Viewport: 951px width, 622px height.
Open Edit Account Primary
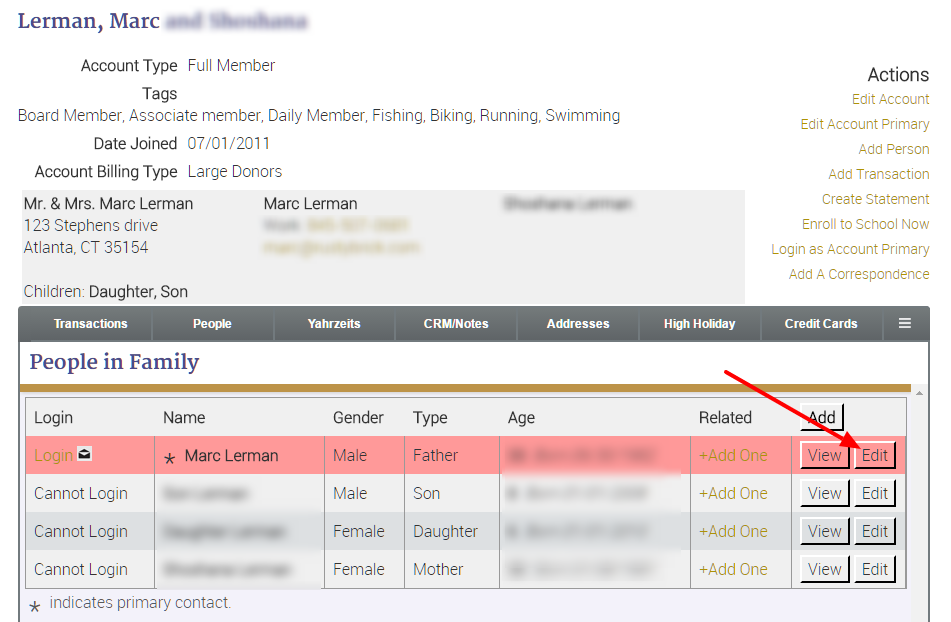(x=864, y=123)
